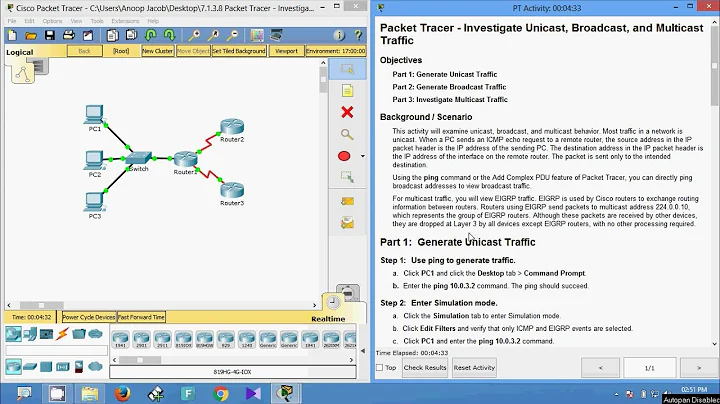Expand the draw shape tool dropdown arrow

coord(362,156)
